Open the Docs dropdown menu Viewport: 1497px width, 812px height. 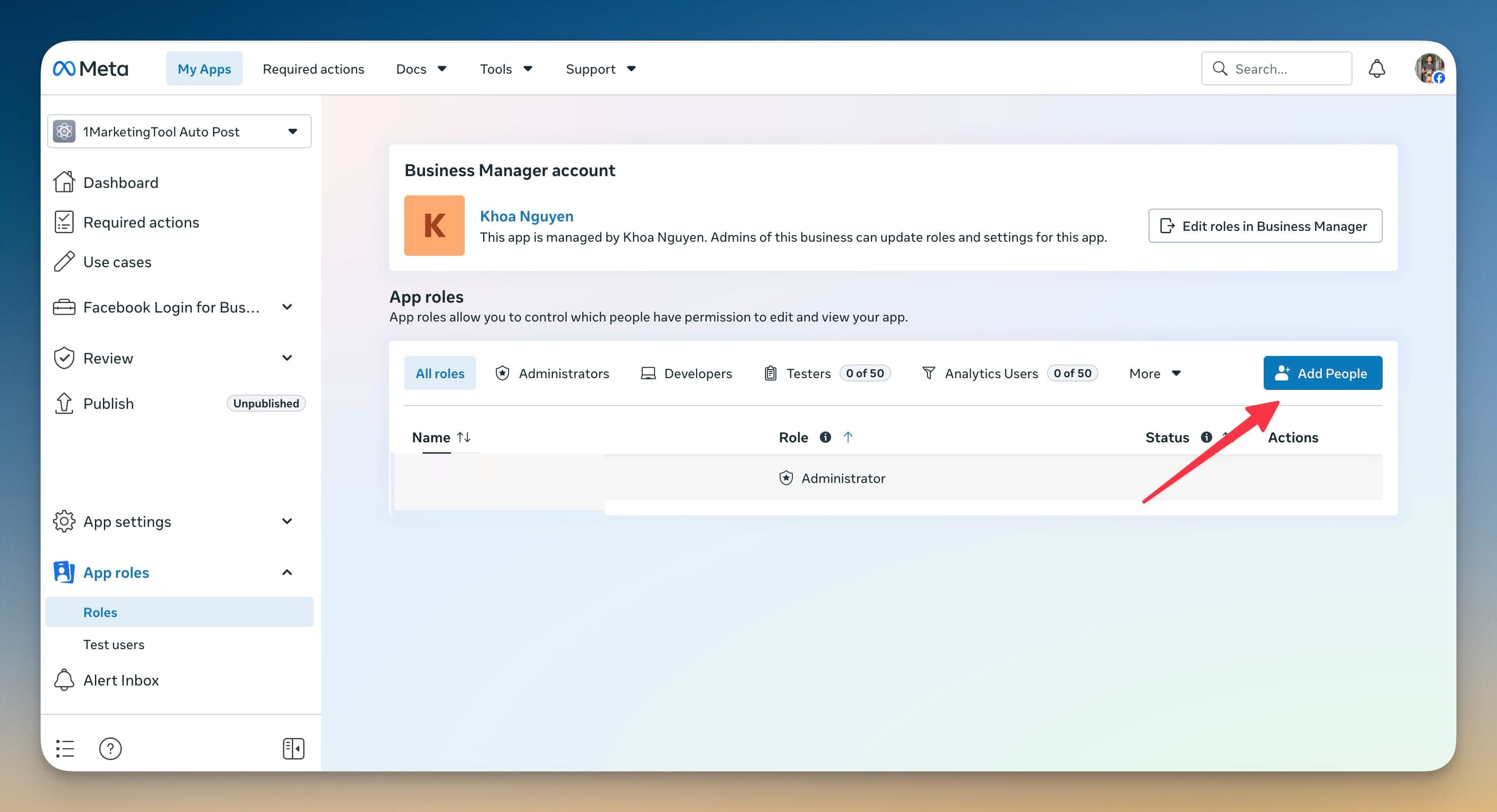(421, 68)
